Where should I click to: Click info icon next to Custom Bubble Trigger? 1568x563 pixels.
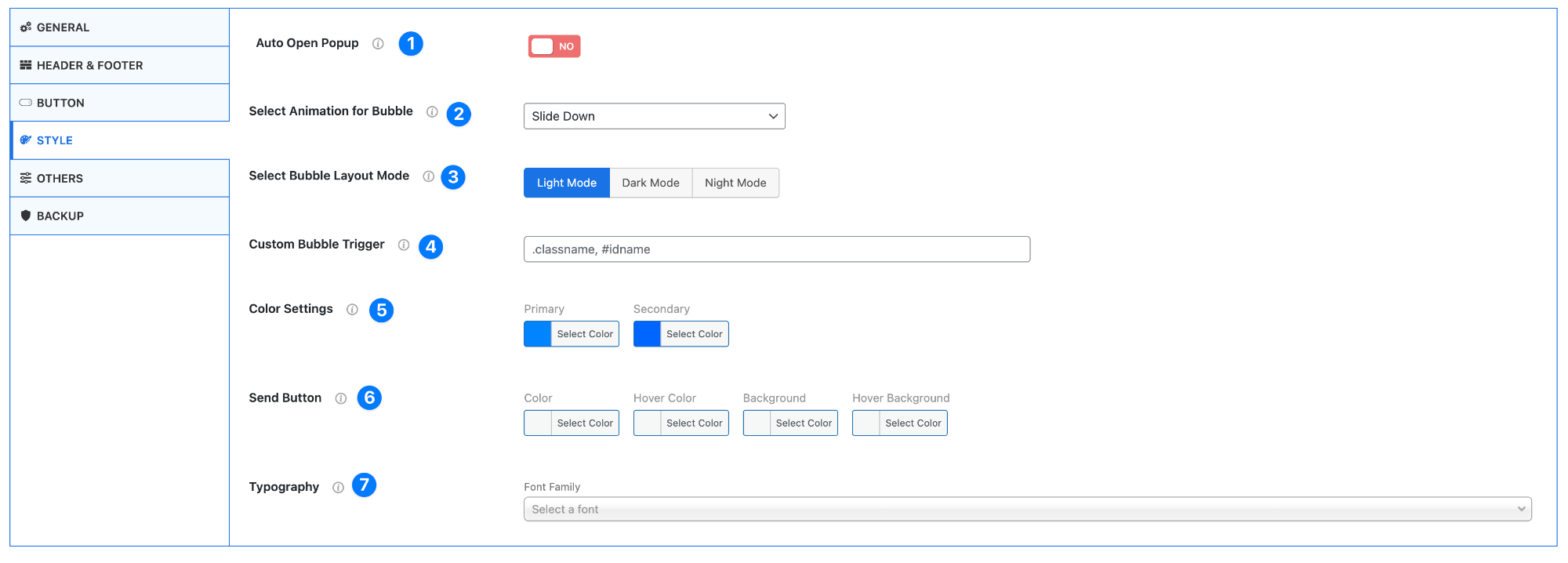coord(404,245)
